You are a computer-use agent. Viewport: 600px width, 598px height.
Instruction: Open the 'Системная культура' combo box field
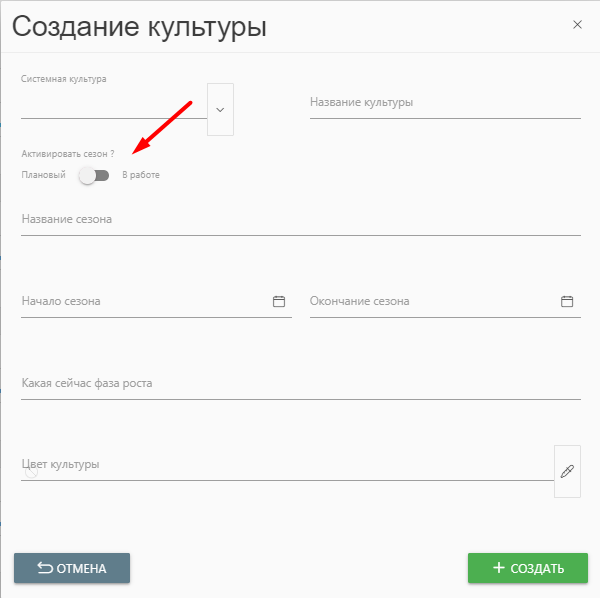[112, 105]
